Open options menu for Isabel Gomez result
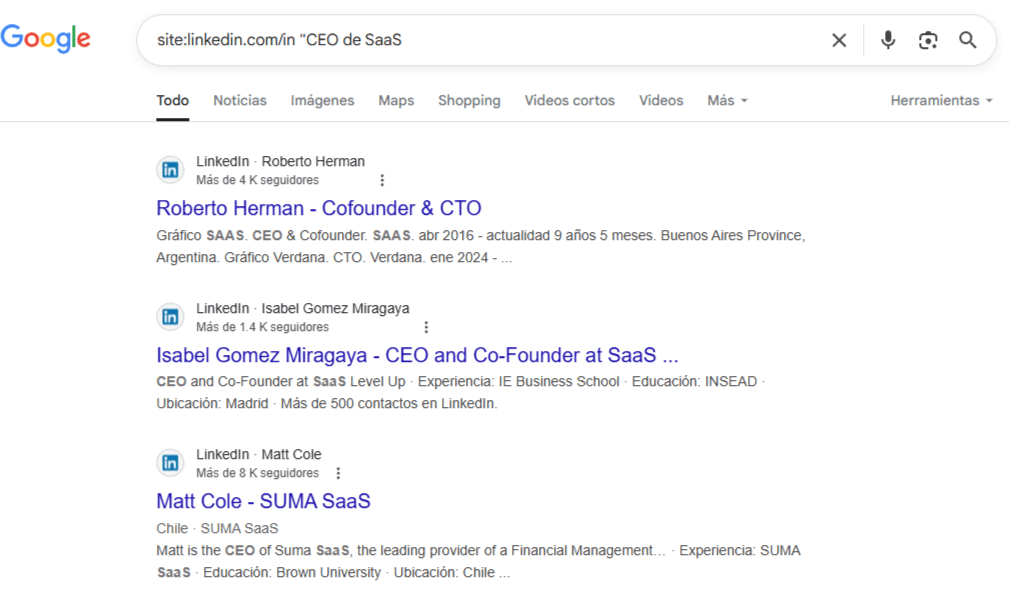 426,326
